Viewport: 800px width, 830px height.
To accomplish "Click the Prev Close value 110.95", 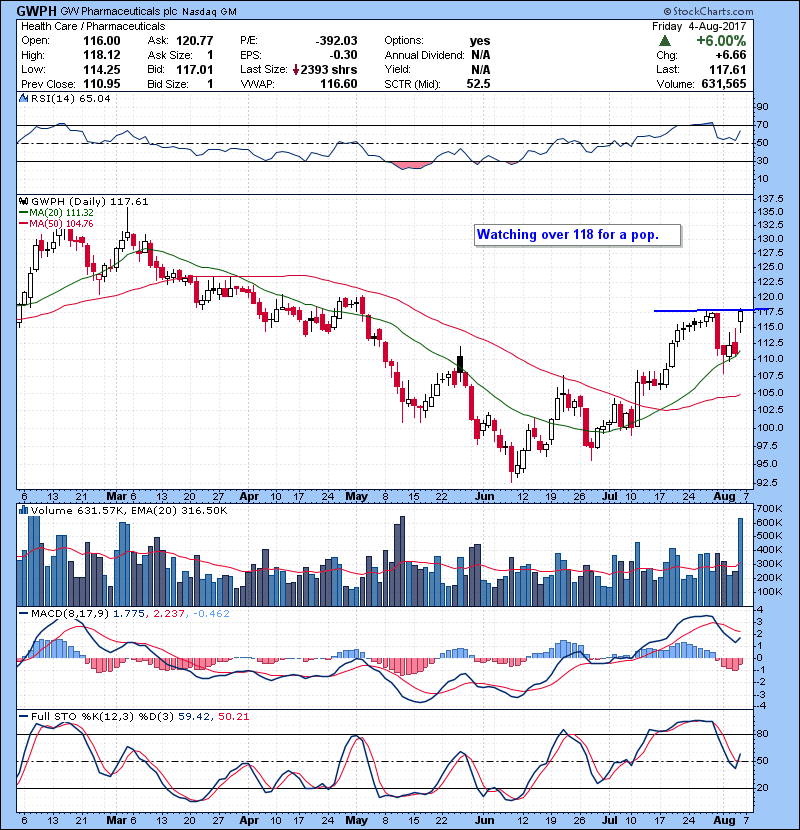I will coord(102,84).
